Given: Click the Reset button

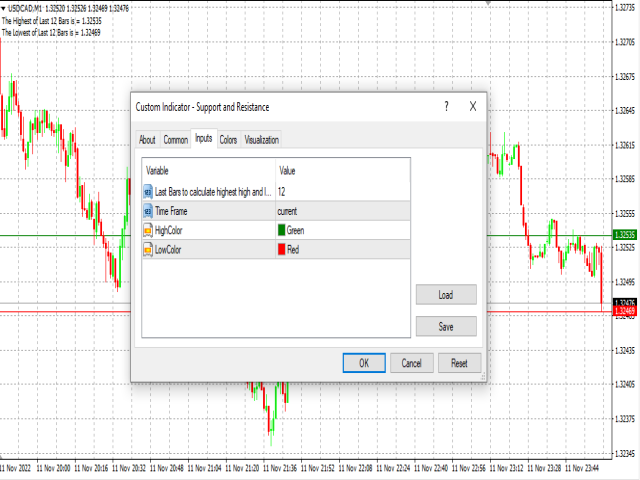Looking at the screenshot, I should coord(459,363).
